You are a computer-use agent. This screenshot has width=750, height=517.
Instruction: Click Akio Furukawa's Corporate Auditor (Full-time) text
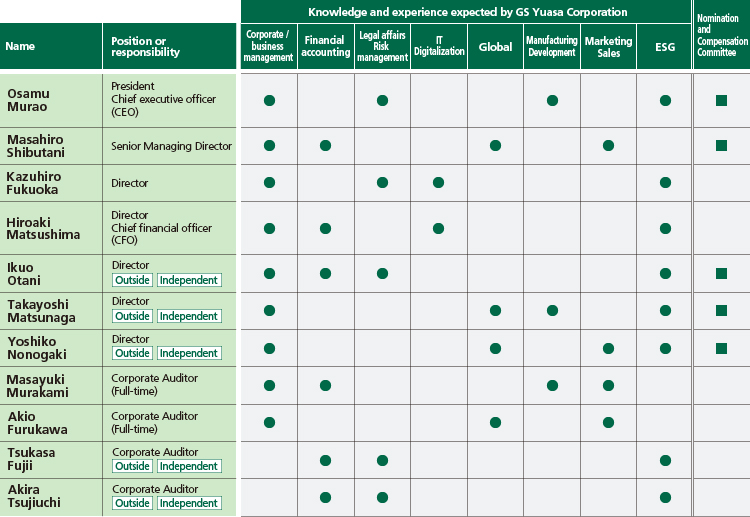[x=154, y=422]
